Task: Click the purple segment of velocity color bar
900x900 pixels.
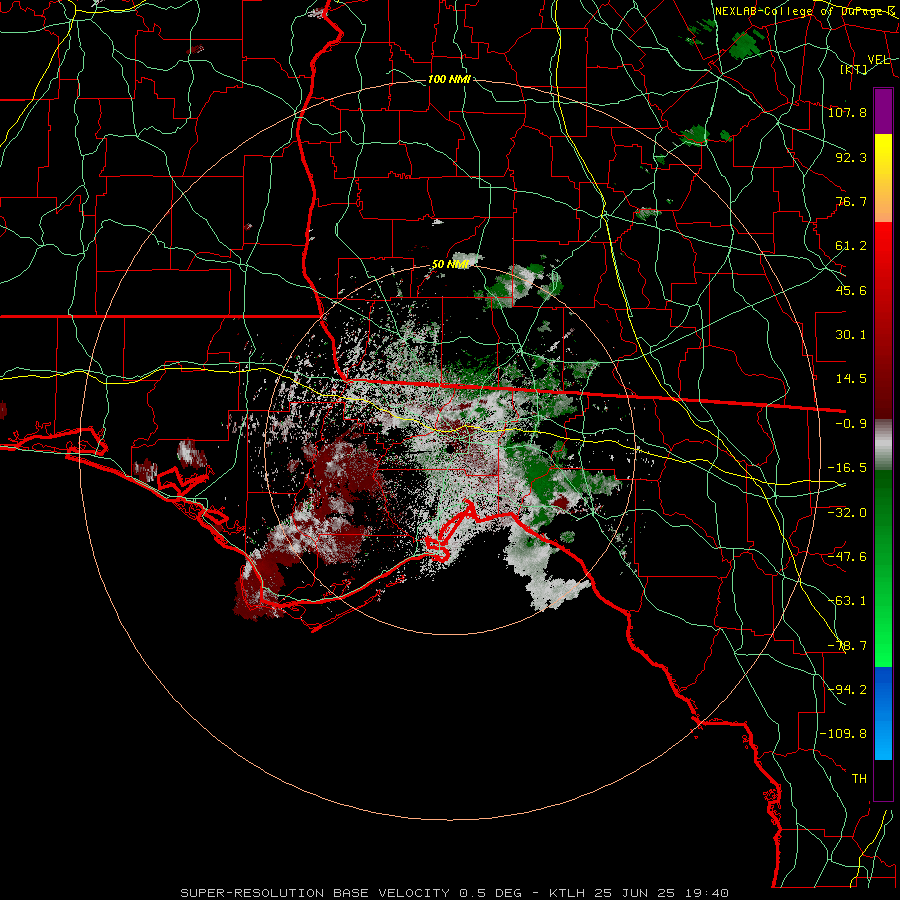Action: point(883,111)
